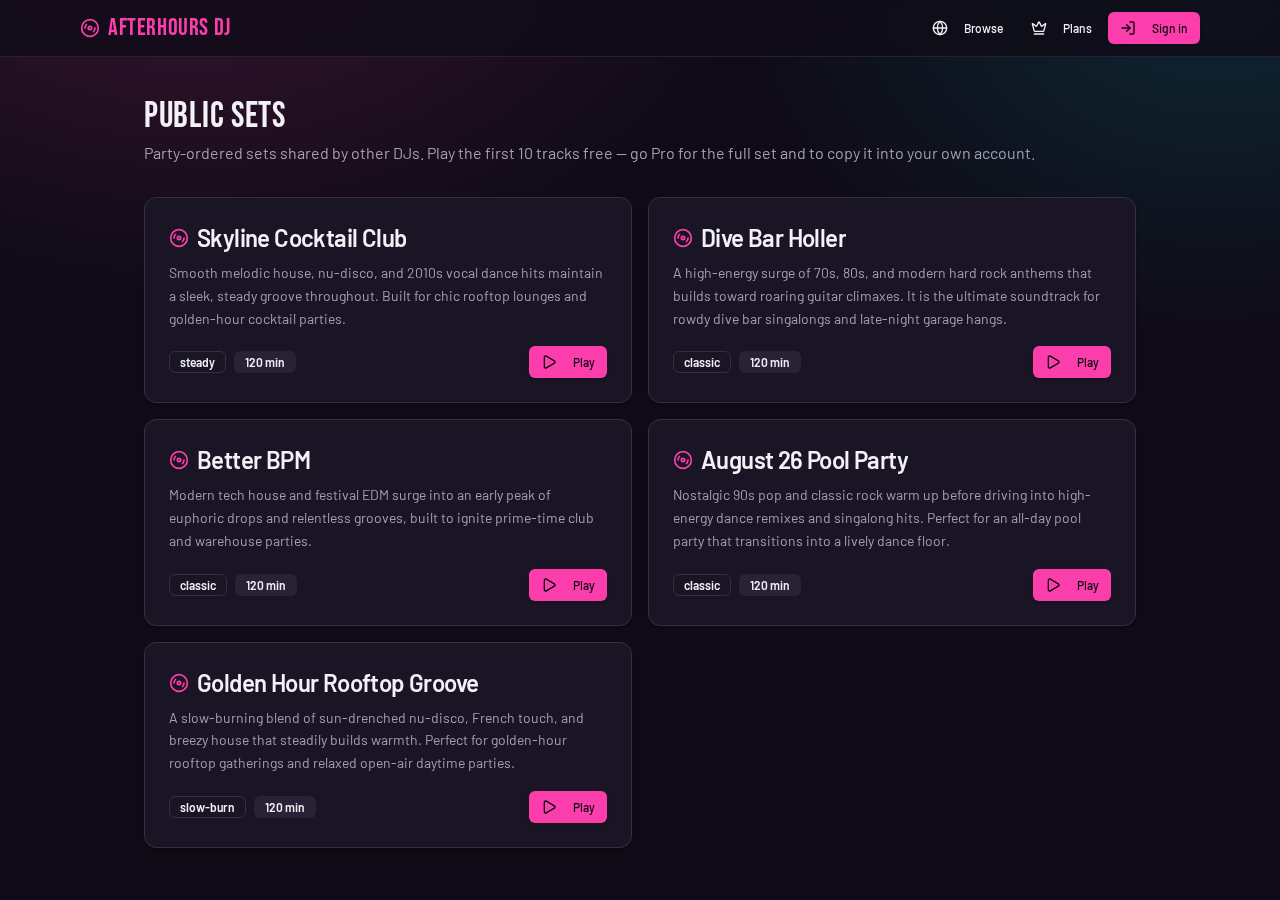Viewport: 1280px width, 900px height.
Task: Click the '120 min' badge on Dive Bar Holler
Action: [770, 362]
